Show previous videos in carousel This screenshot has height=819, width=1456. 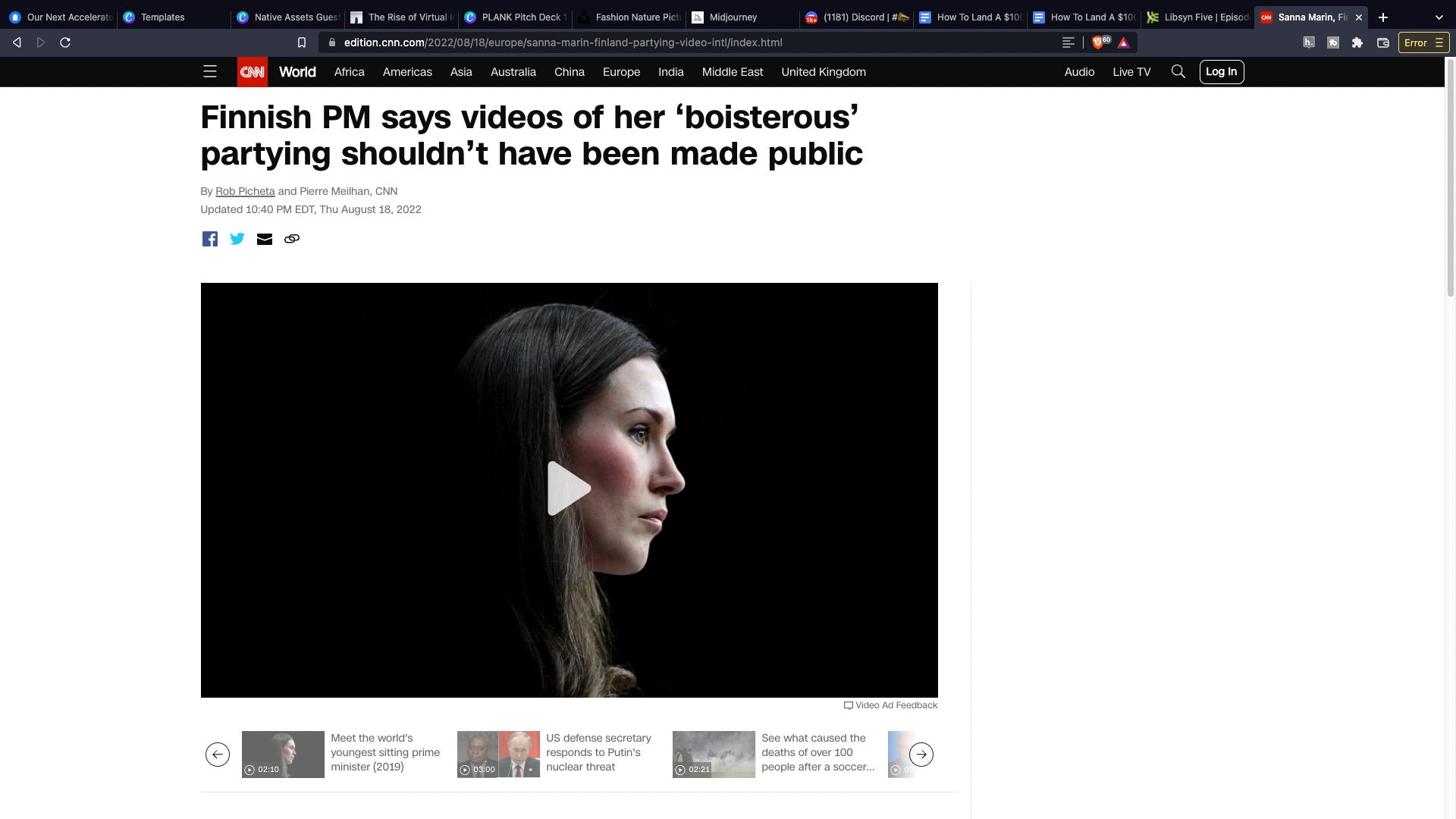(x=218, y=755)
